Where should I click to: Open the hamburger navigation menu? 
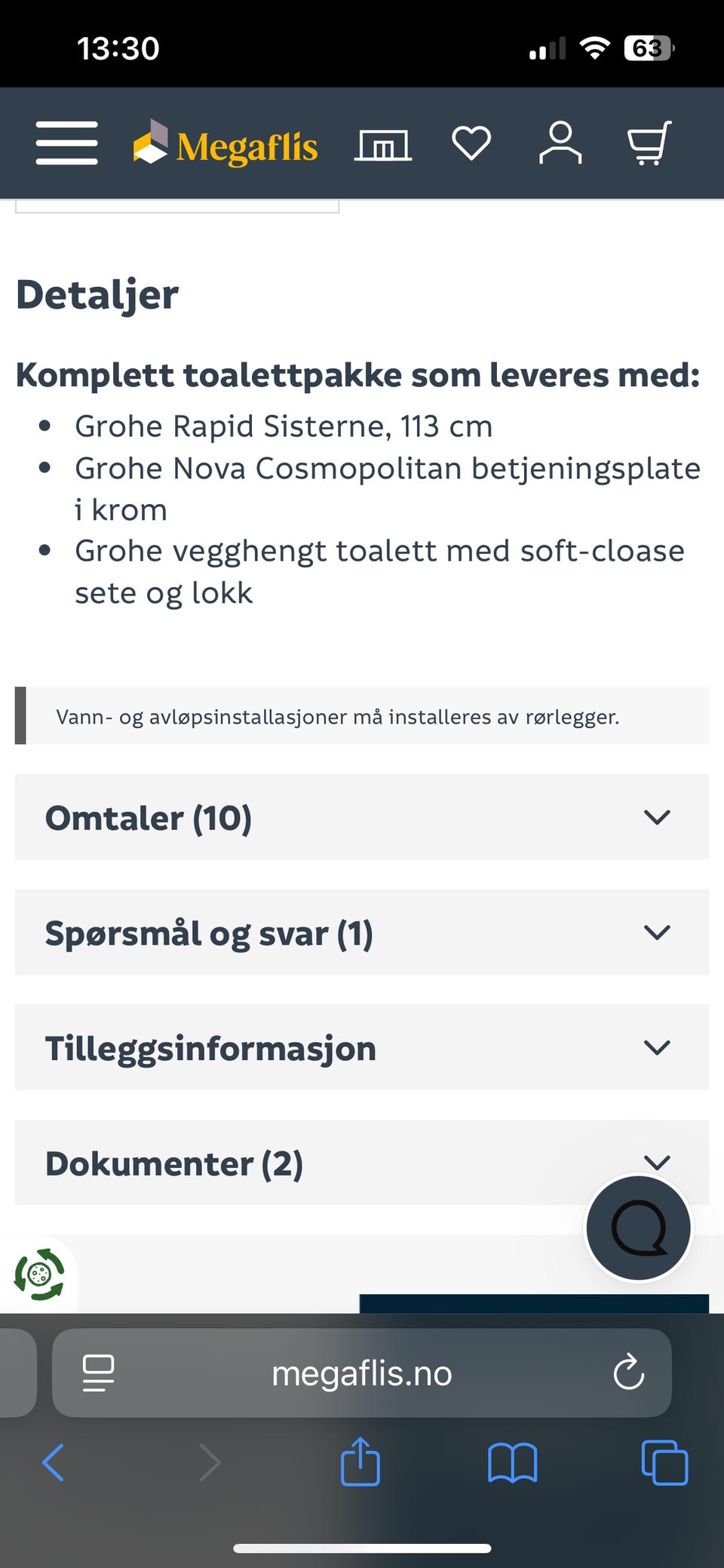[x=66, y=143]
